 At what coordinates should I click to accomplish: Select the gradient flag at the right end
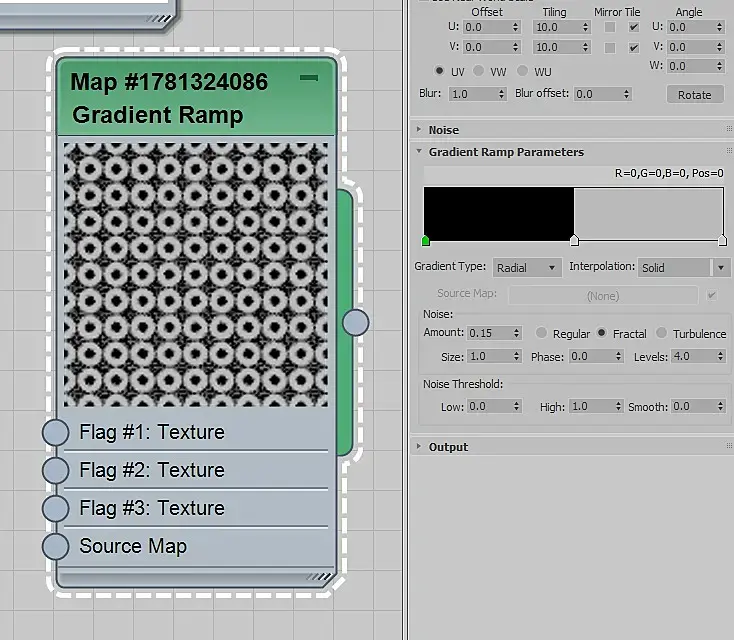point(722,241)
